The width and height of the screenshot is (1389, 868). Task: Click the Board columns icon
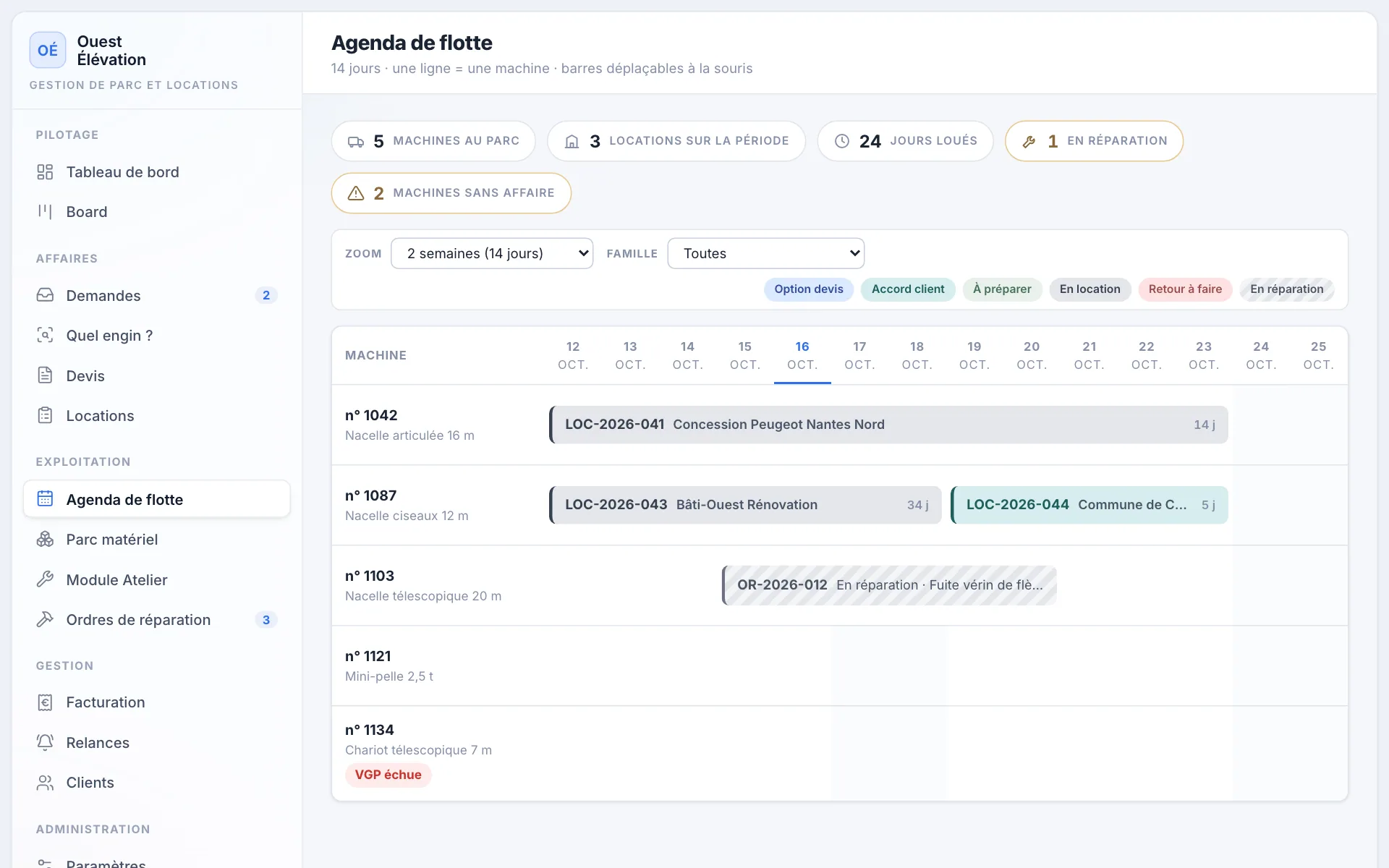point(45,212)
